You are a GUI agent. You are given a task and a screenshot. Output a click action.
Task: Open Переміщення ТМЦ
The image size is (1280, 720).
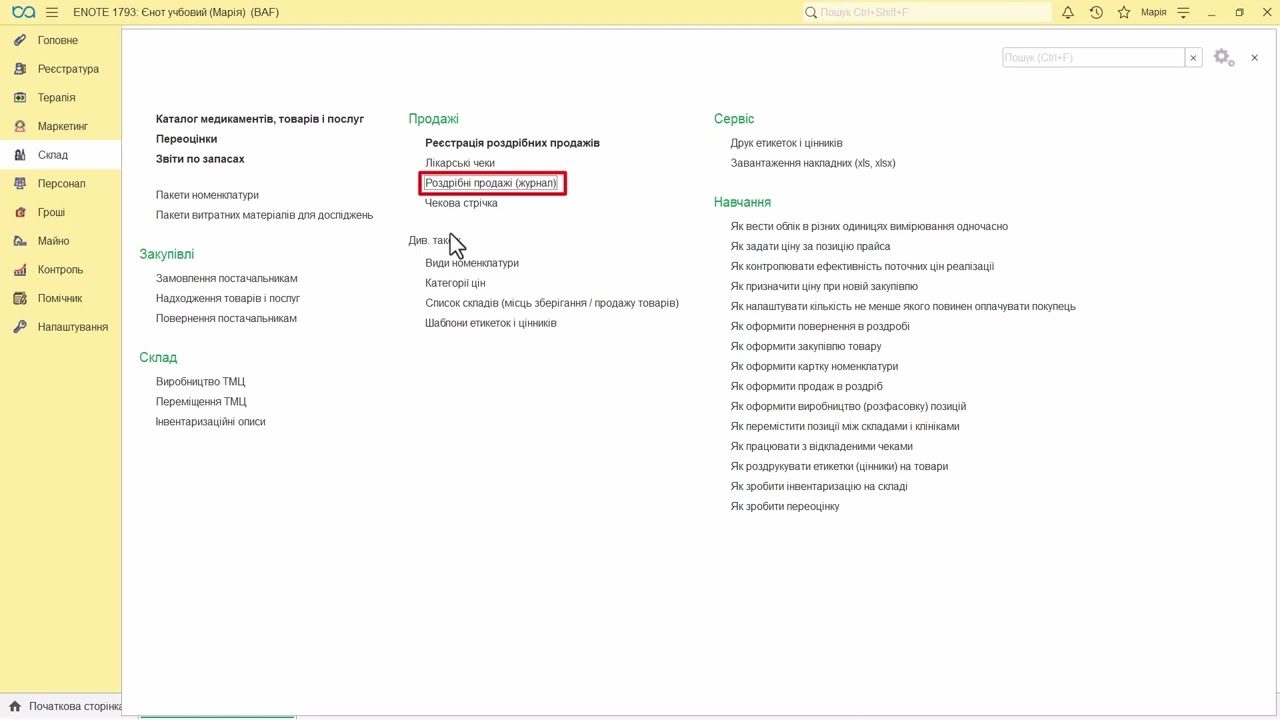(201, 401)
